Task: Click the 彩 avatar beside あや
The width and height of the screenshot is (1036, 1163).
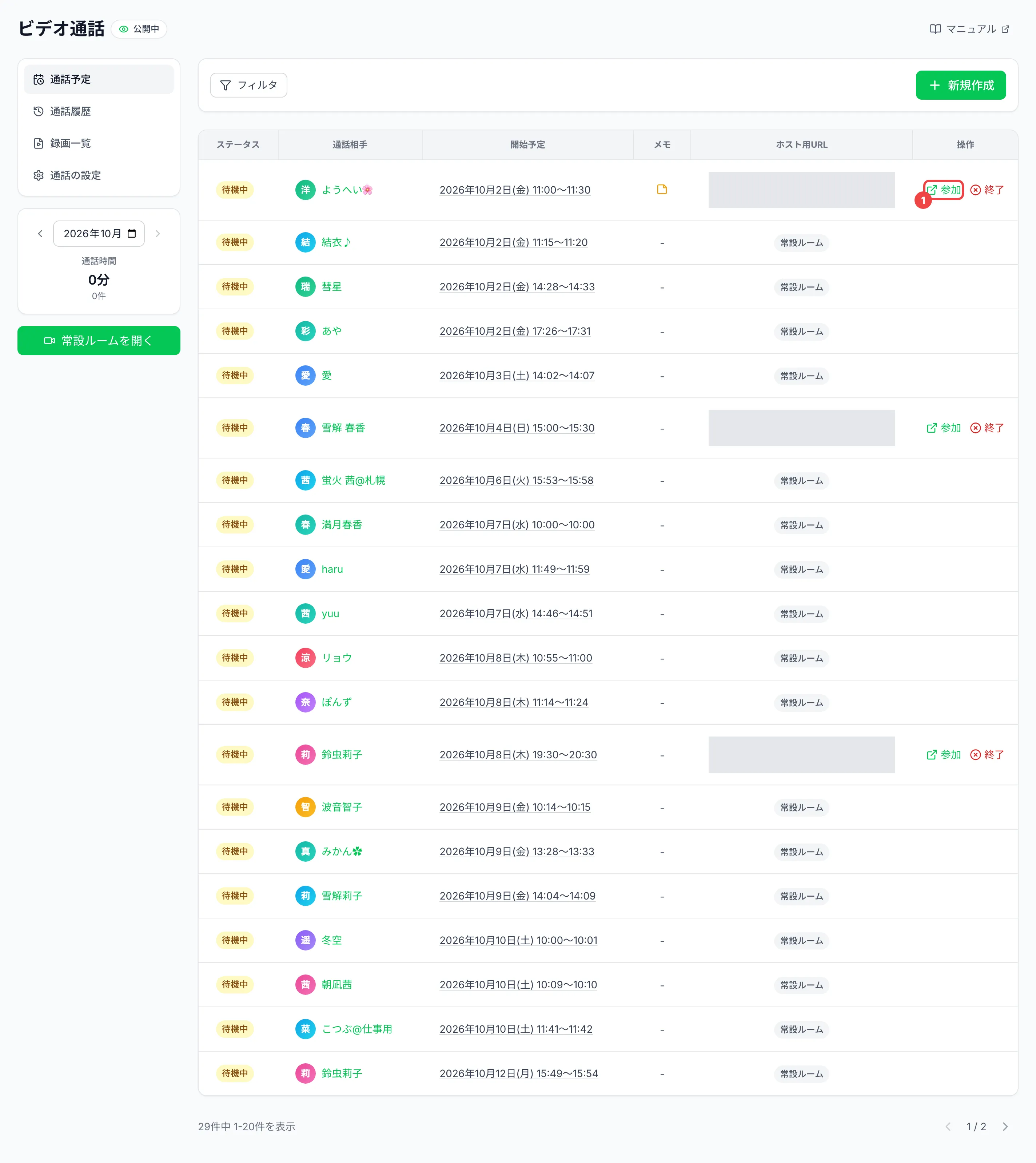Action: point(305,332)
